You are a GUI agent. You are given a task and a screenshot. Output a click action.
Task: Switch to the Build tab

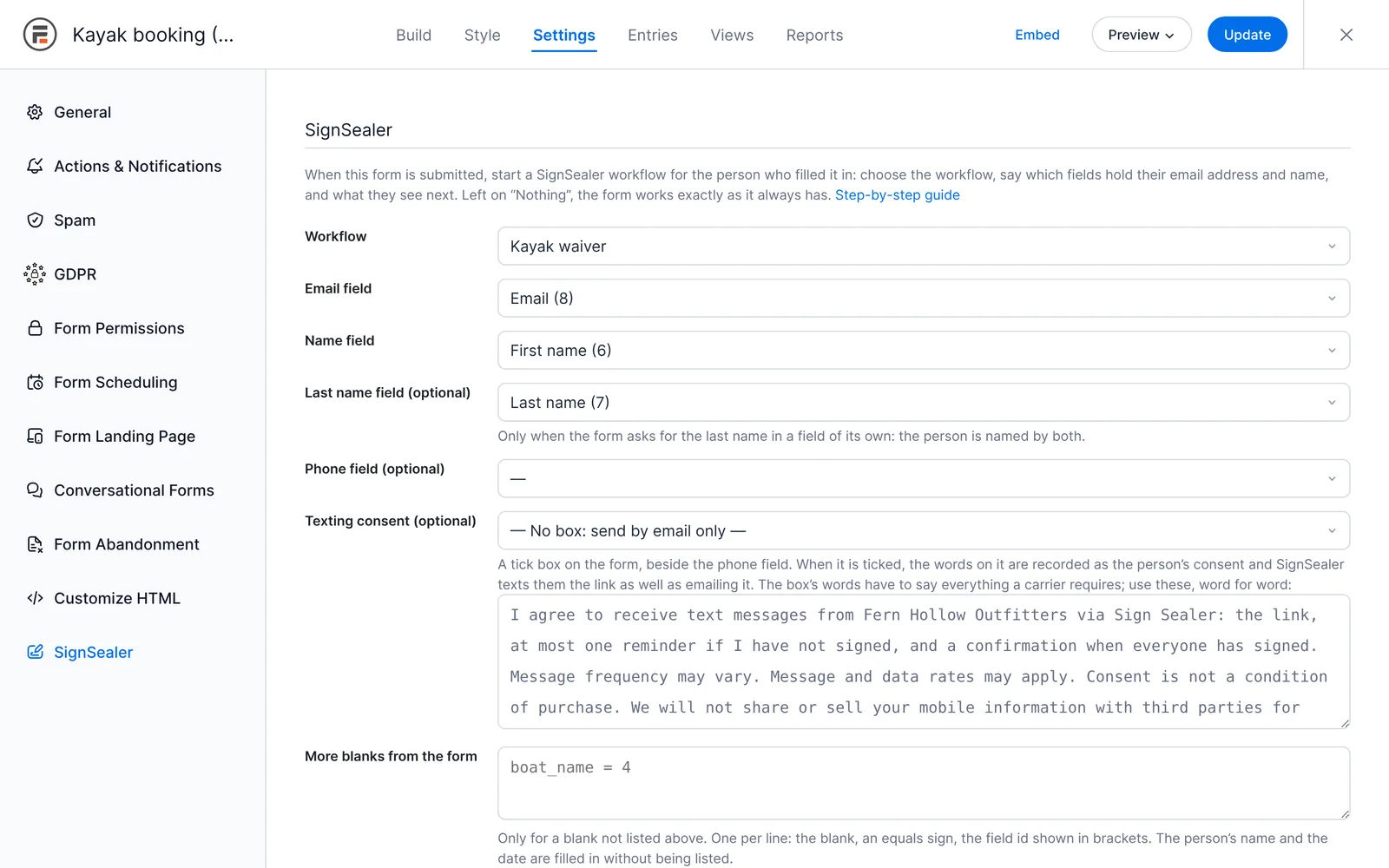point(413,35)
